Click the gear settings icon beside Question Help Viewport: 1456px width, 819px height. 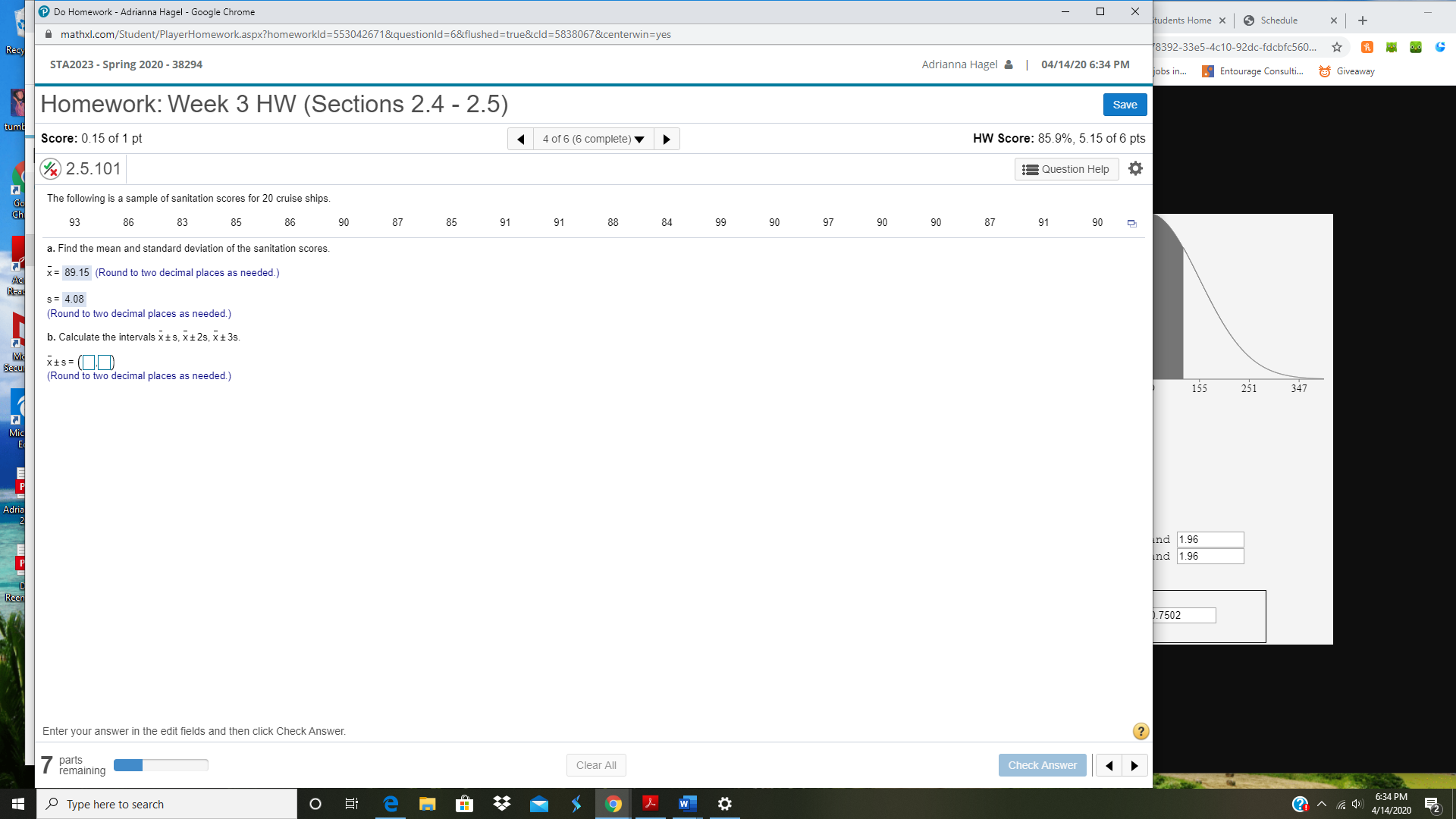tap(1135, 168)
